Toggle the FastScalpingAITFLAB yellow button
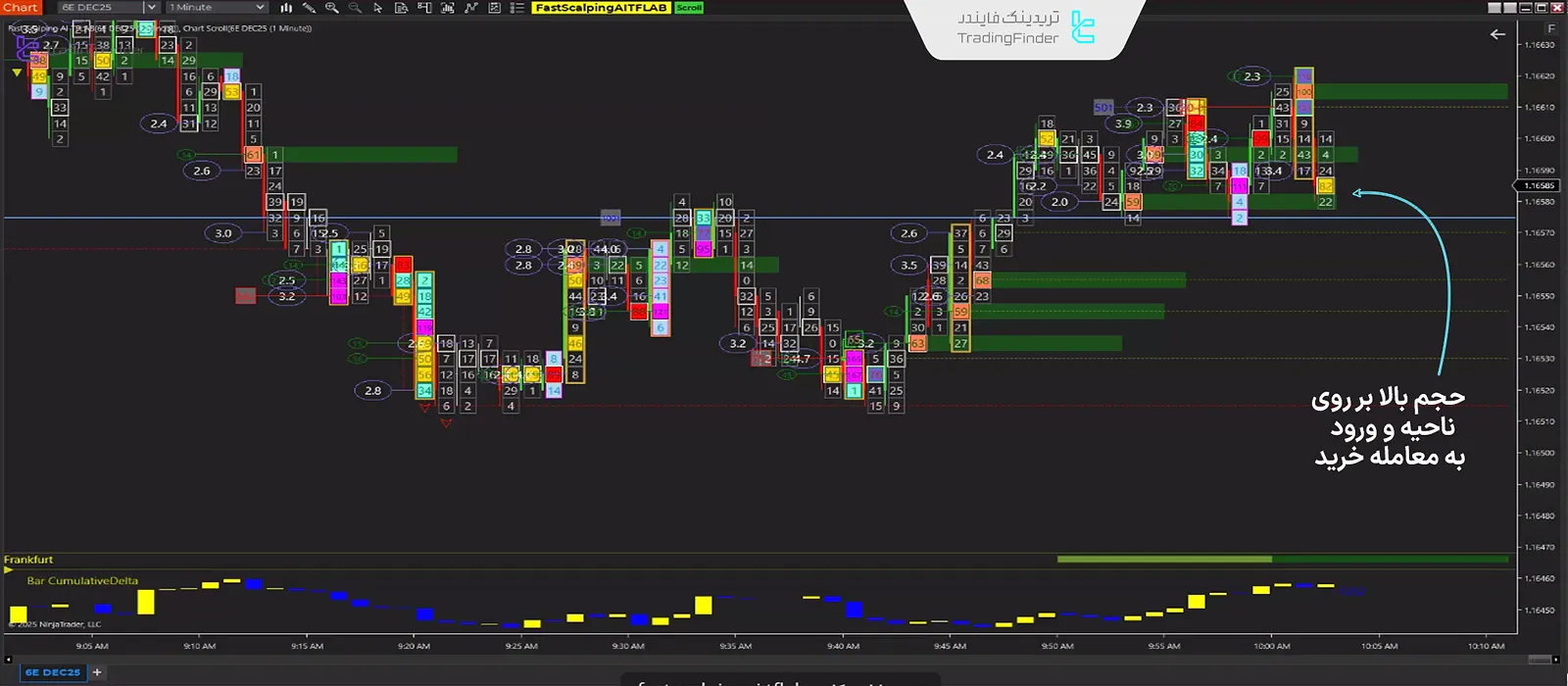 click(x=601, y=8)
